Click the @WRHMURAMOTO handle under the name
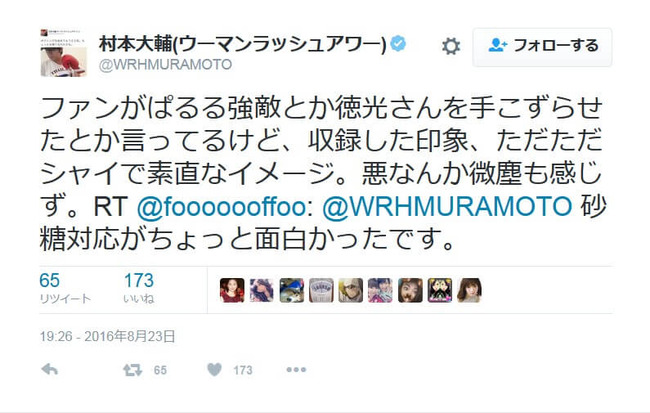The width and height of the screenshot is (650, 413). point(165,65)
